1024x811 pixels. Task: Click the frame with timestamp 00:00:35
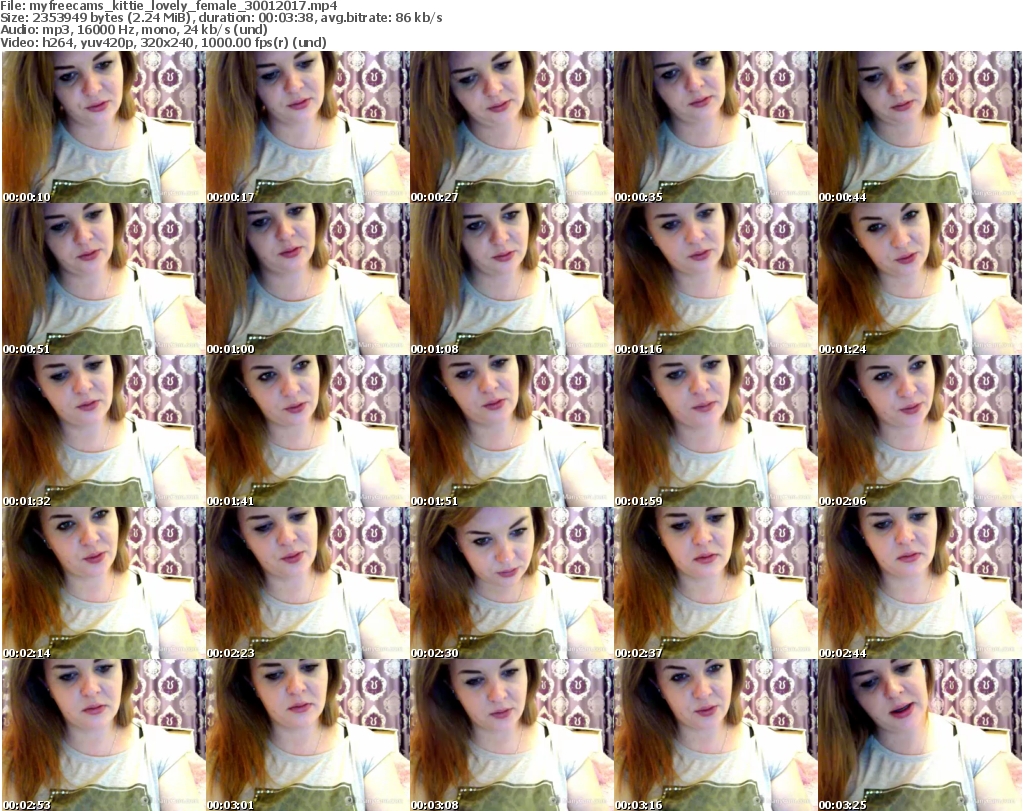point(715,127)
